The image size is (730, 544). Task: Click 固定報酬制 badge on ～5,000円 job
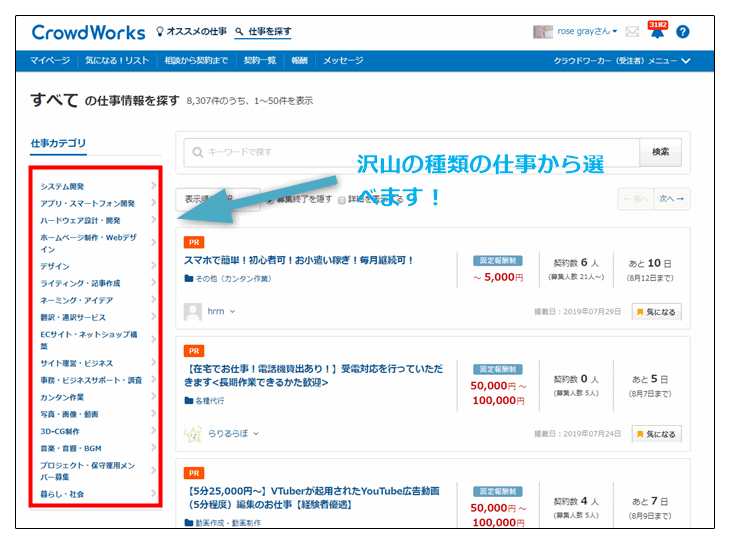(498, 261)
